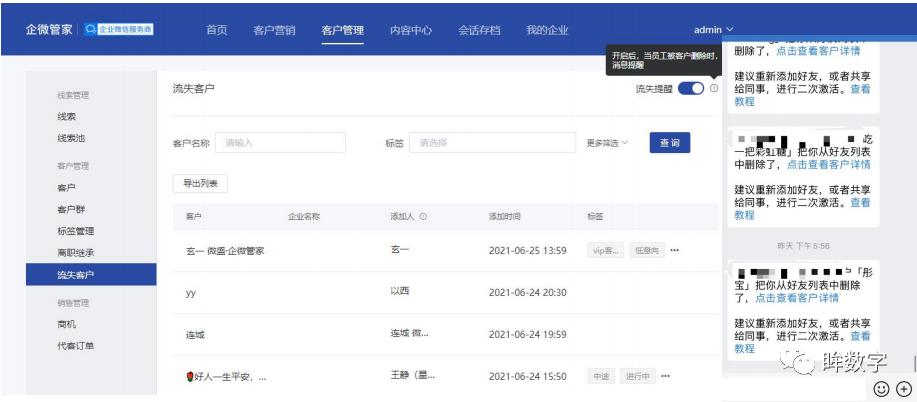
Task: Open the 标签 select dropdown
Action: (492, 143)
